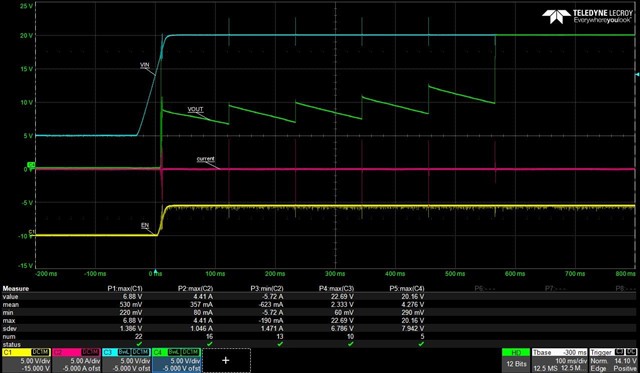Add a new trace with the plus box
Screen dimensions: 640x373
pos(226,360)
